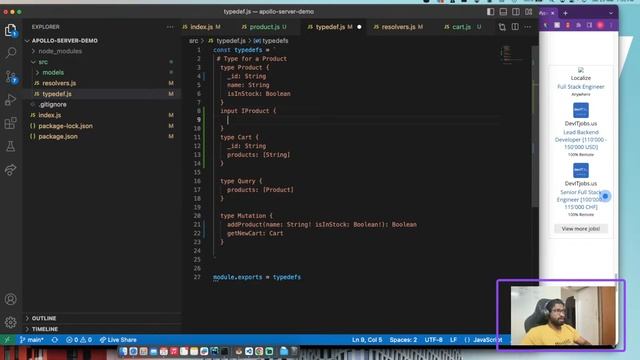Open the Testing flask view
Viewport: 640px width, 360px height.
pos(11,146)
